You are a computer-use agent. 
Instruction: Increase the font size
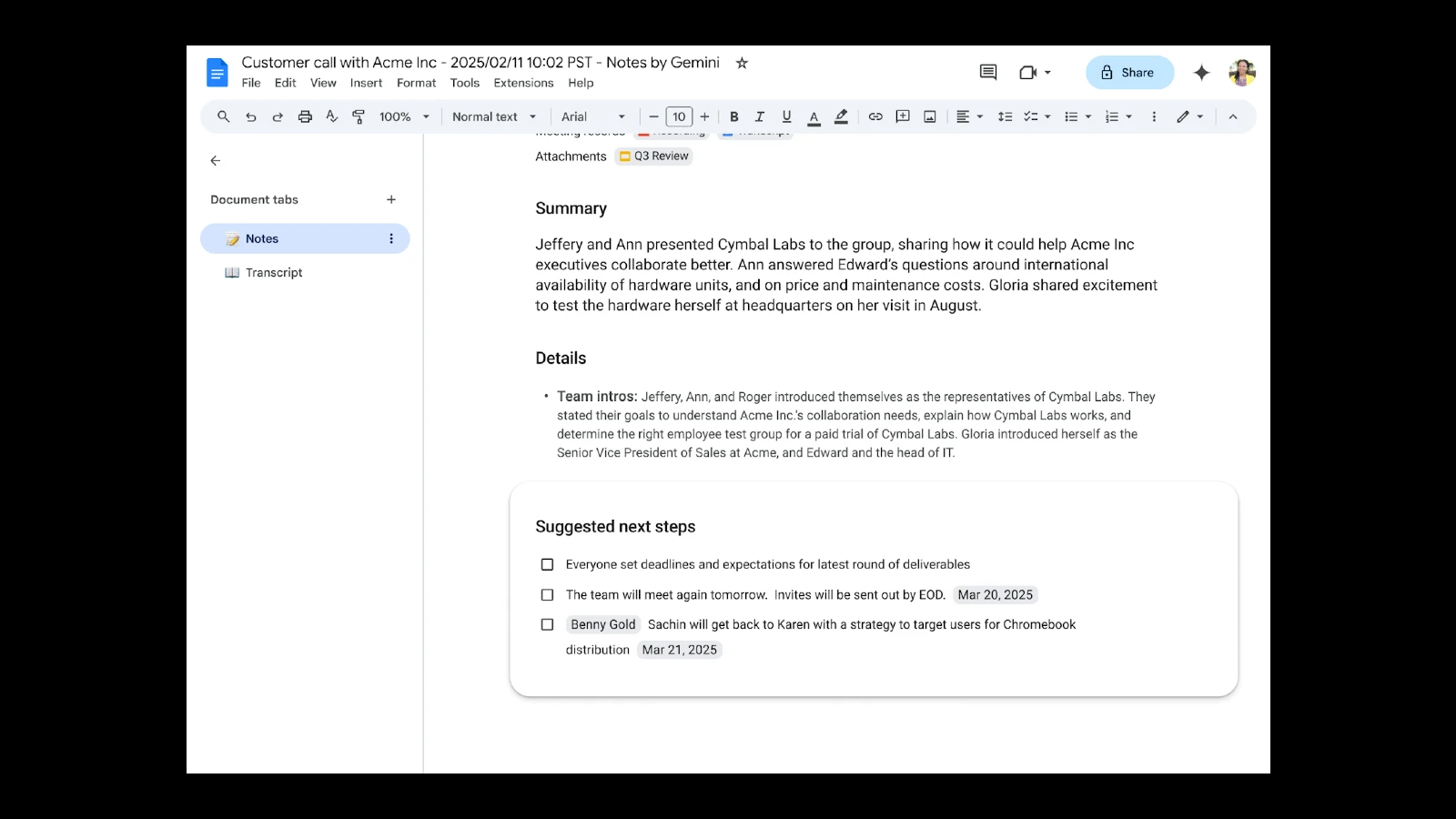pyautogui.click(x=704, y=116)
